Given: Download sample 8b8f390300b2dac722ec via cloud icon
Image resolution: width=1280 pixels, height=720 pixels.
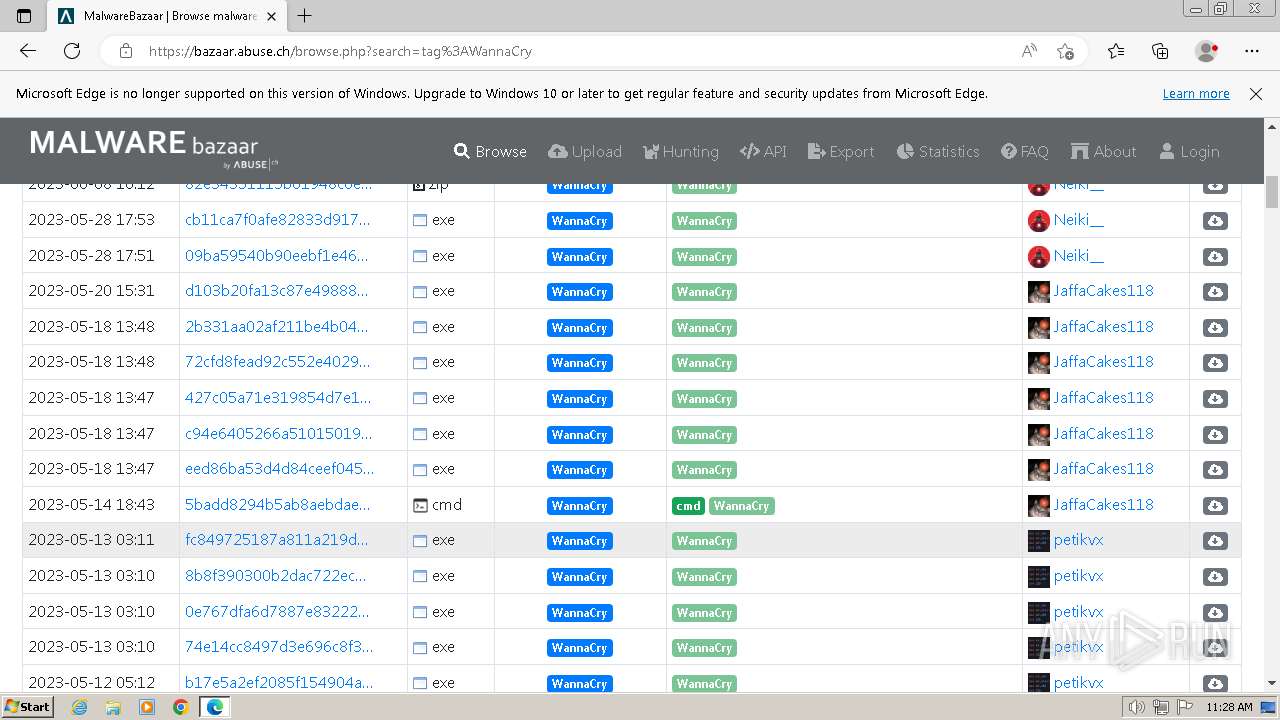Looking at the screenshot, I should [x=1215, y=577].
